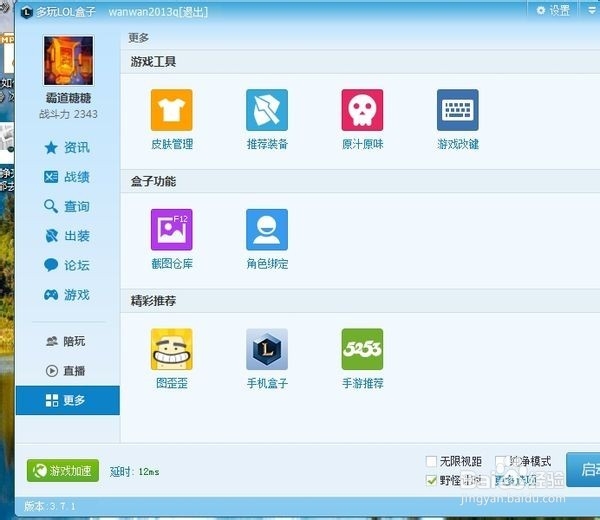Viewport: 600px width, 520px height.
Task: Uncheck the 野怪 timer checkbox
Action: pyautogui.click(x=431, y=480)
